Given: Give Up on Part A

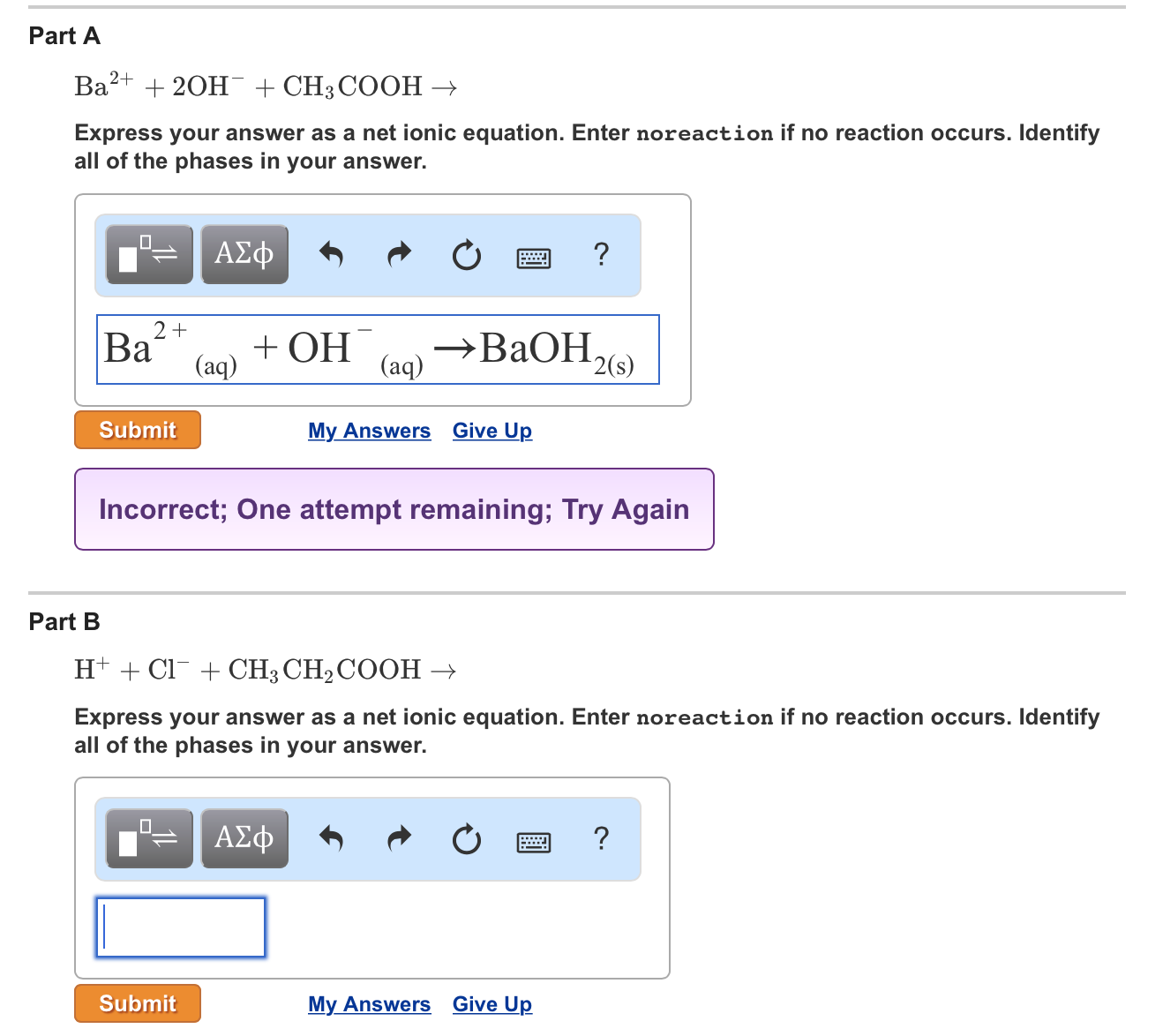Looking at the screenshot, I should click(x=491, y=431).
